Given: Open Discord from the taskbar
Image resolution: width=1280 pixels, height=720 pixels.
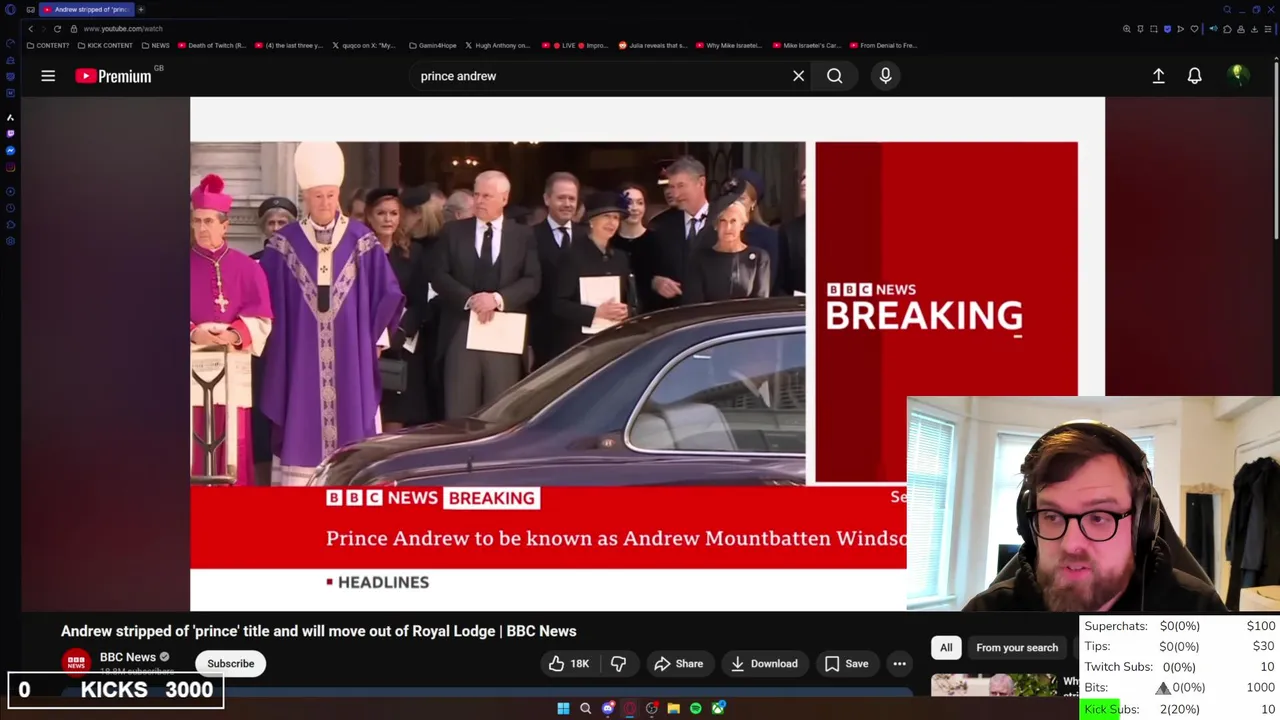Looking at the screenshot, I should [607, 709].
